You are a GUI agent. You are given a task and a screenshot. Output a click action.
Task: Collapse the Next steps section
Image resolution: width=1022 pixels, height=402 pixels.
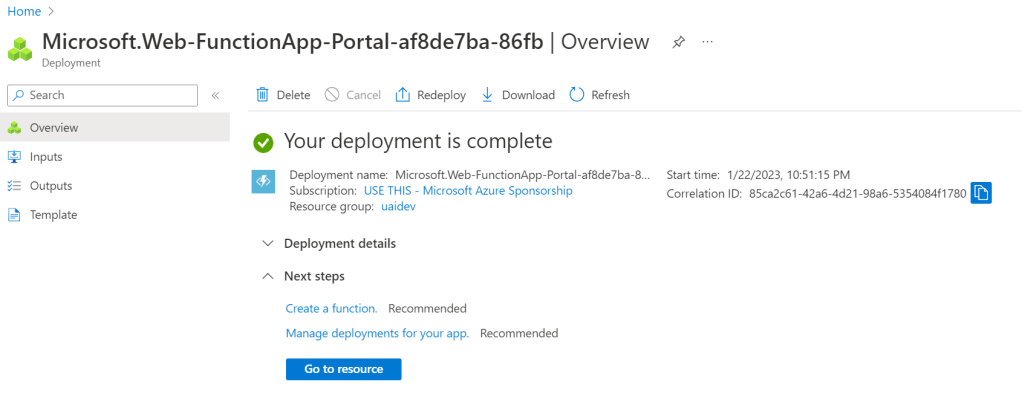click(x=267, y=275)
